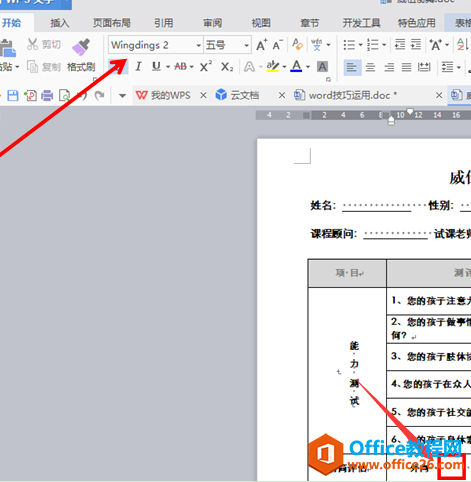
Task: Close the 我的WPS tab
Action: pyautogui.click(x=203, y=96)
